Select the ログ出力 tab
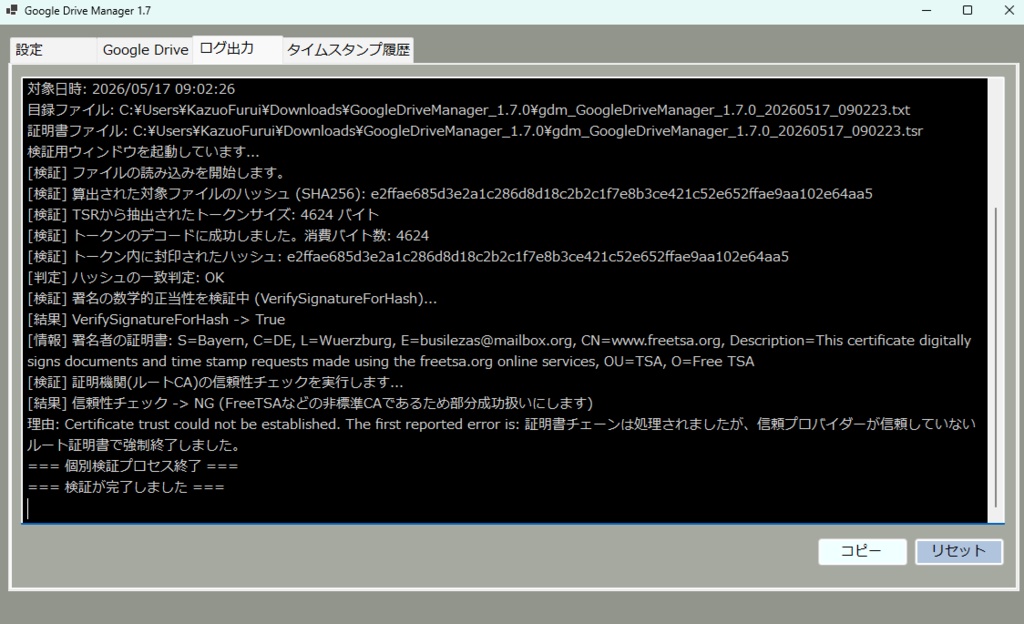 tap(238, 49)
